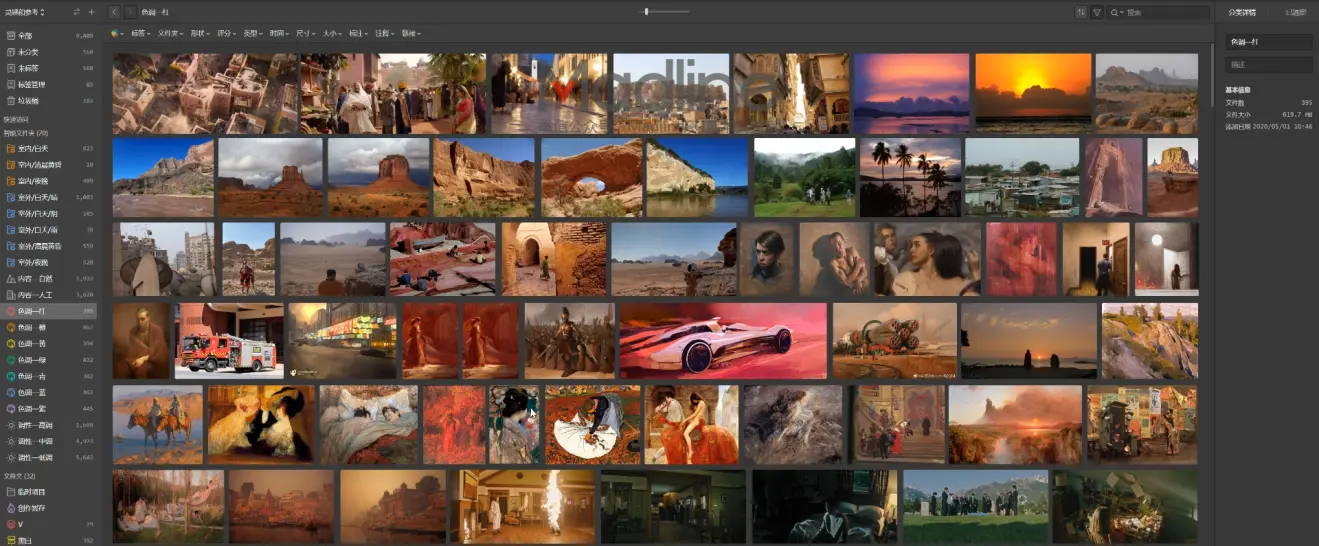Click the plus icon to add a folder
This screenshot has height=546, width=1319.
tap(91, 12)
